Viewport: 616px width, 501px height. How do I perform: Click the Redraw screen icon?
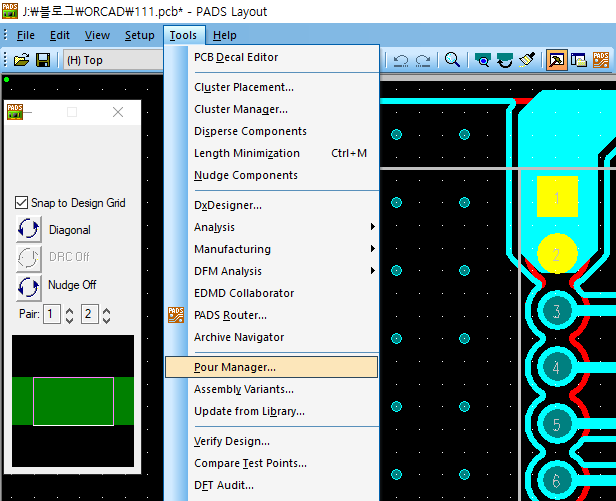pyautogui.click(x=504, y=60)
